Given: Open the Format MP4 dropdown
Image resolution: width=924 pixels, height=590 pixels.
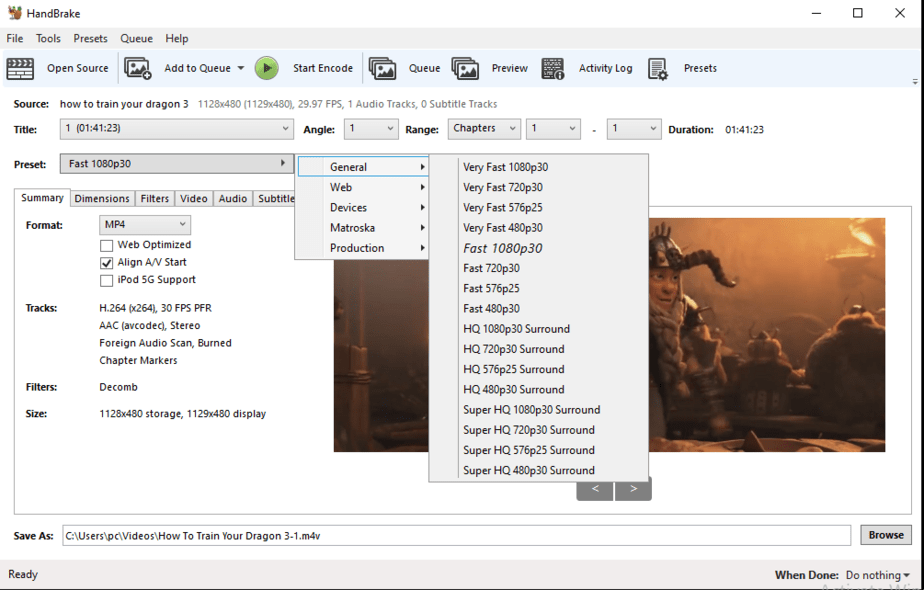Looking at the screenshot, I should click(x=145, y=225).
